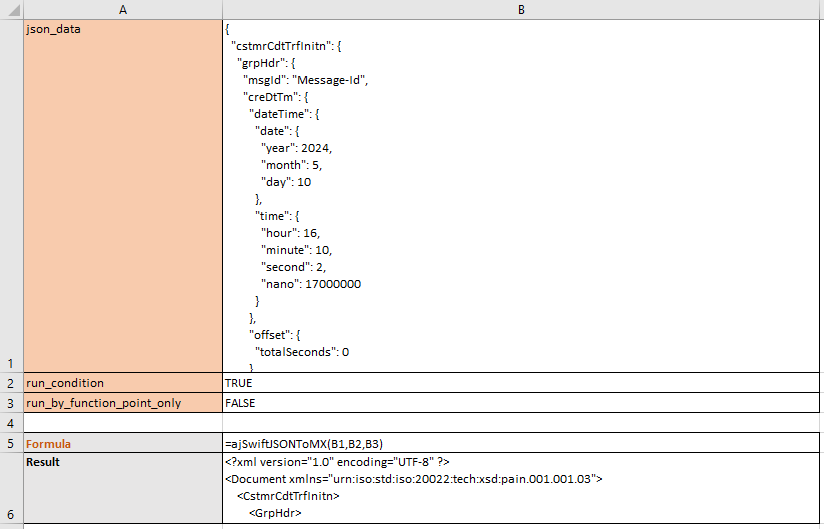Select row 4 header

pos(10,423)
